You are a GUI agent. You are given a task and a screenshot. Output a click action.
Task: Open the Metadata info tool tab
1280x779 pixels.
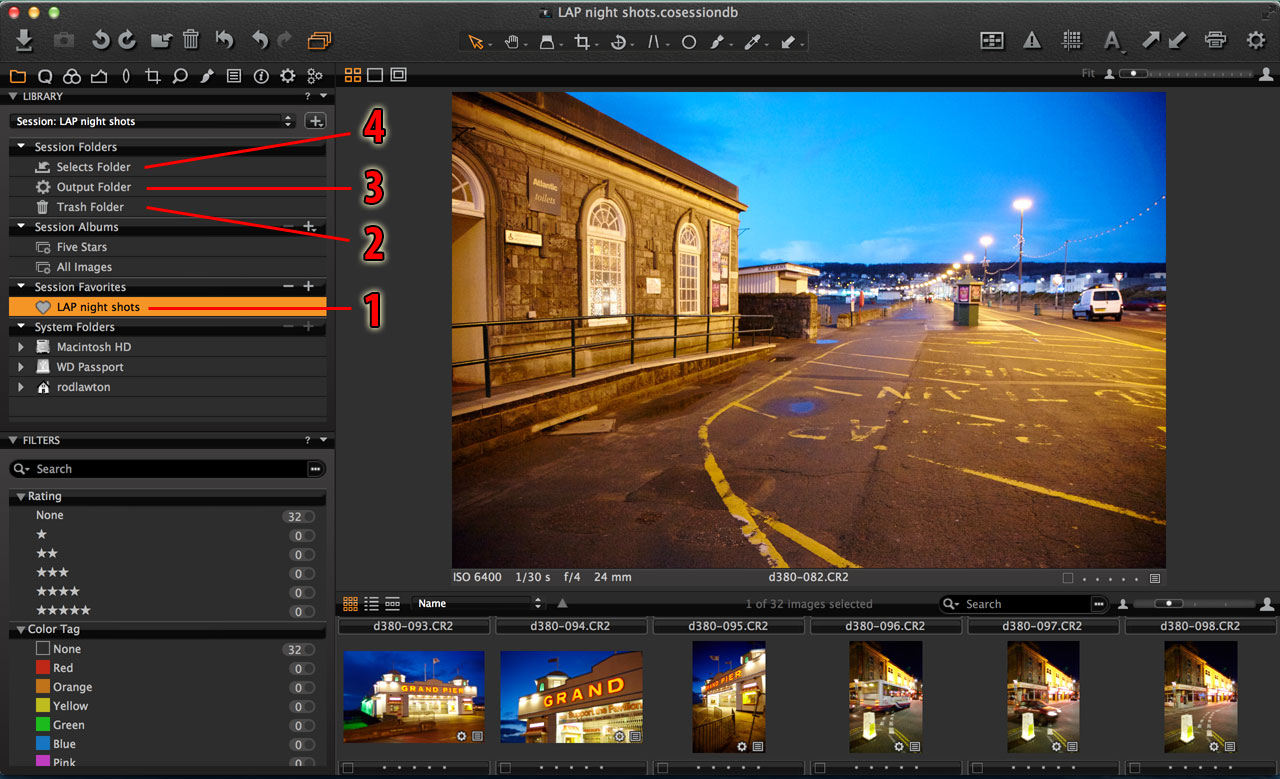pyautogui.click(x=261, y=76)
